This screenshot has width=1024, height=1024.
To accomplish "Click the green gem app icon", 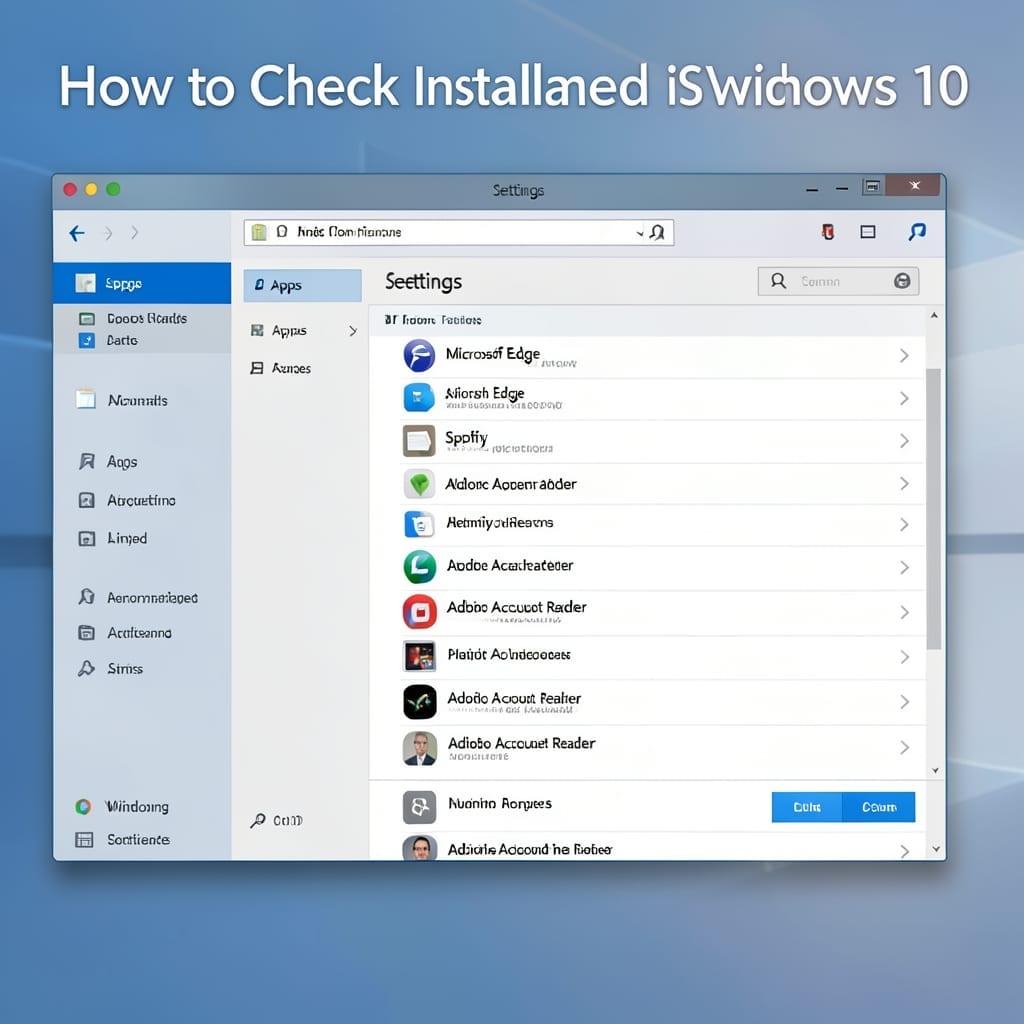I will [x=419, y=484].
